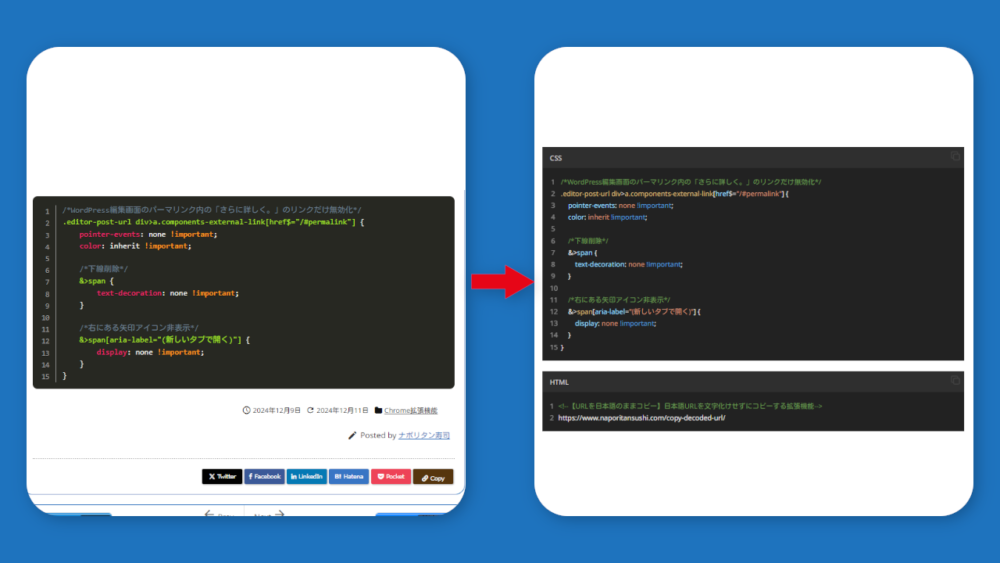Open the author link ナポリタン寿司
Image resolution: width=1000 pixels, height=563 pixels.
pos(424,435)
